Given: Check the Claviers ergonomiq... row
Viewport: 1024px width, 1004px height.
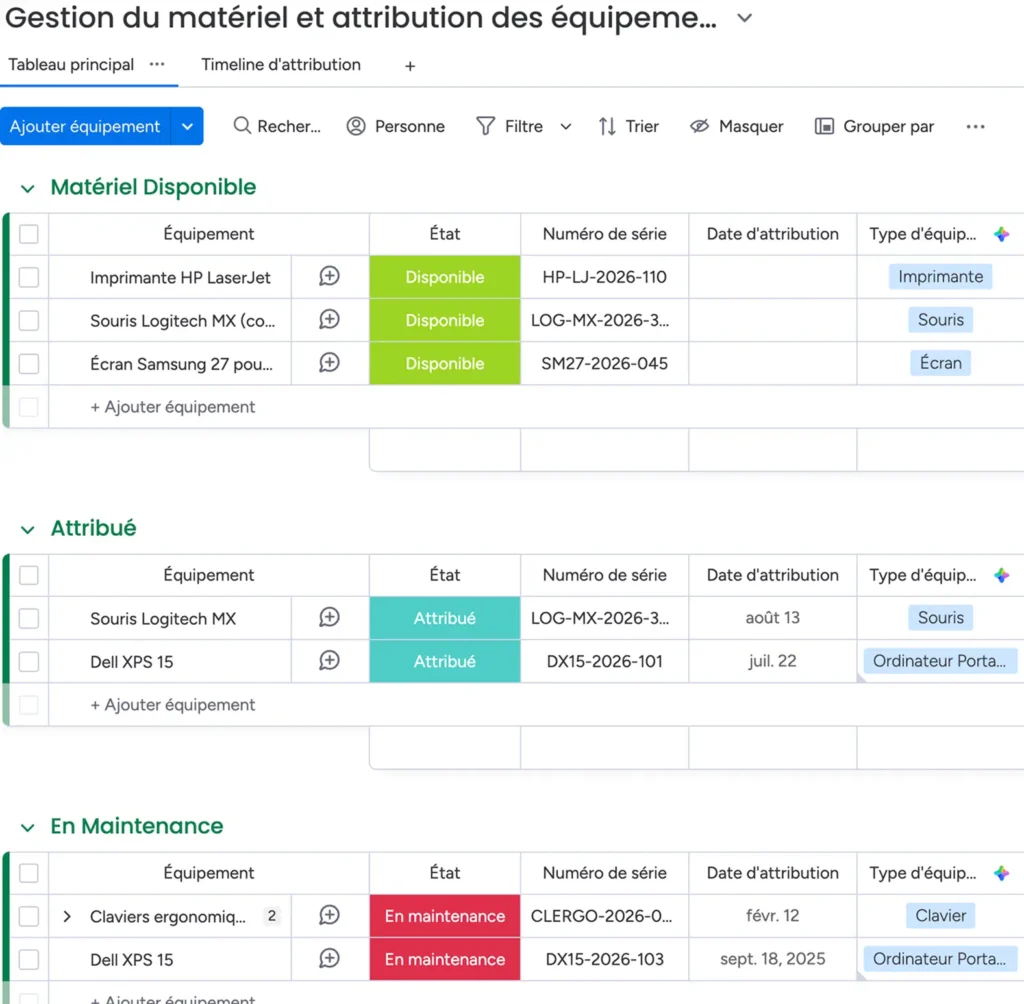Looking at the screenshot, I should click(29, 916).
